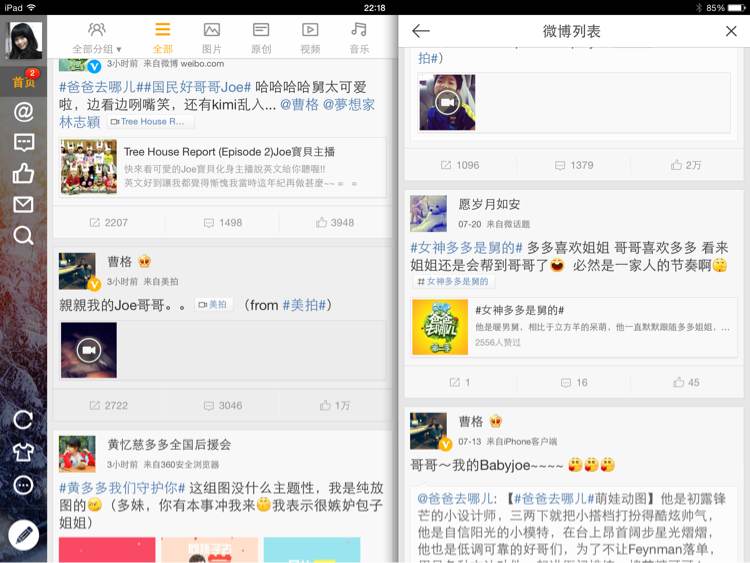
Task: Open the likes thumbs-up sidebar icon
Action: pos(23,174)
